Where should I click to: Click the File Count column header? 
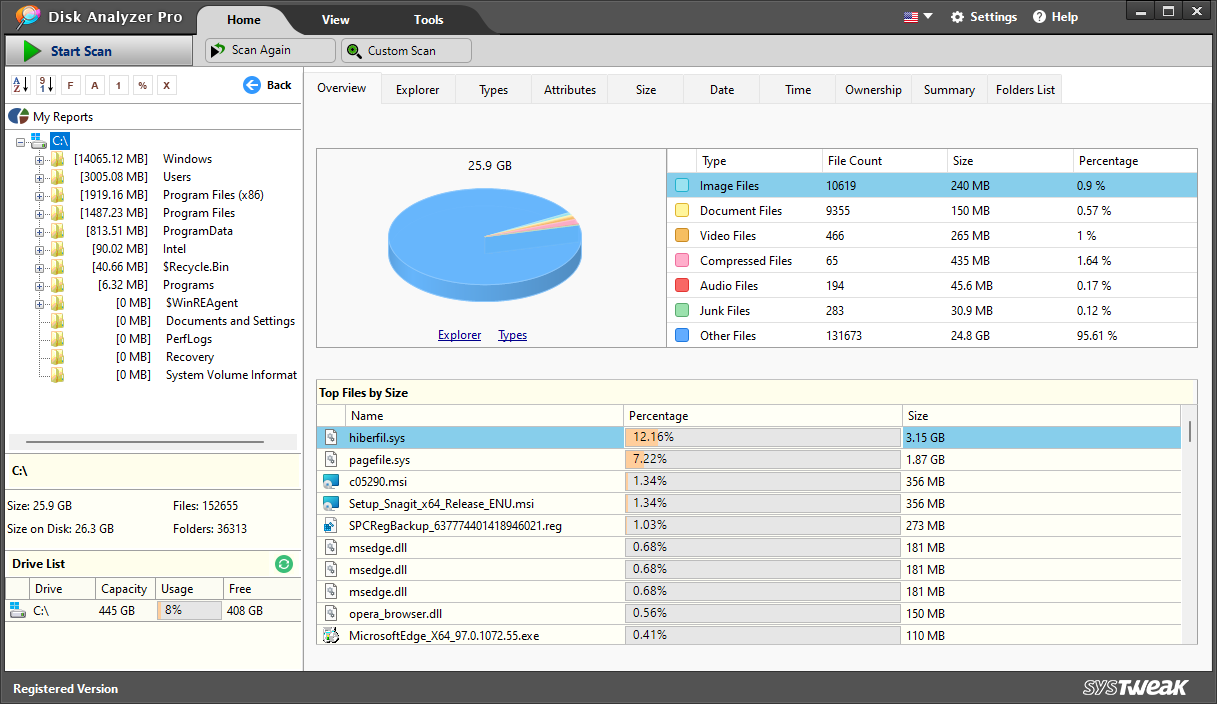[x=883, y=161]
